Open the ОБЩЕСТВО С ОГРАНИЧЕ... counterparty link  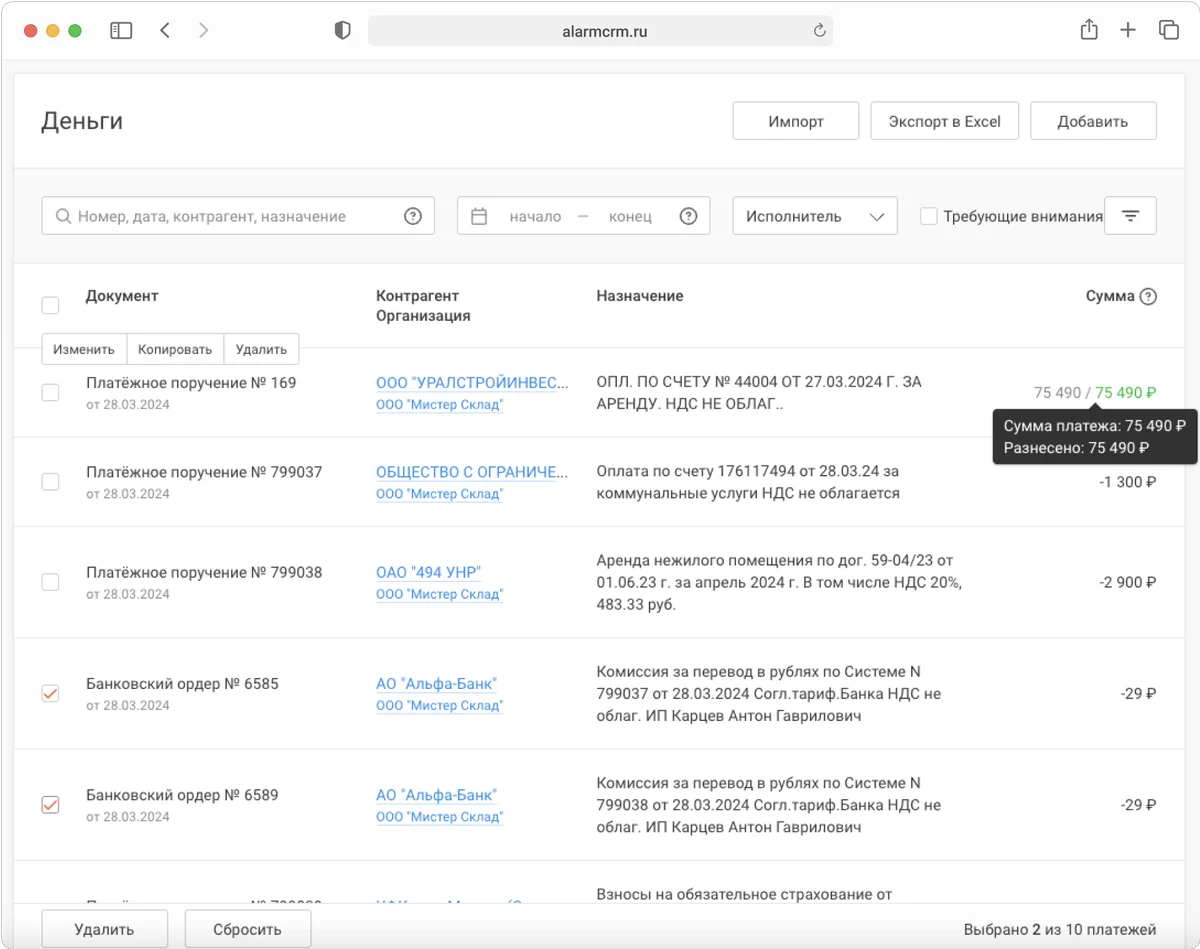tap(472, 472)
